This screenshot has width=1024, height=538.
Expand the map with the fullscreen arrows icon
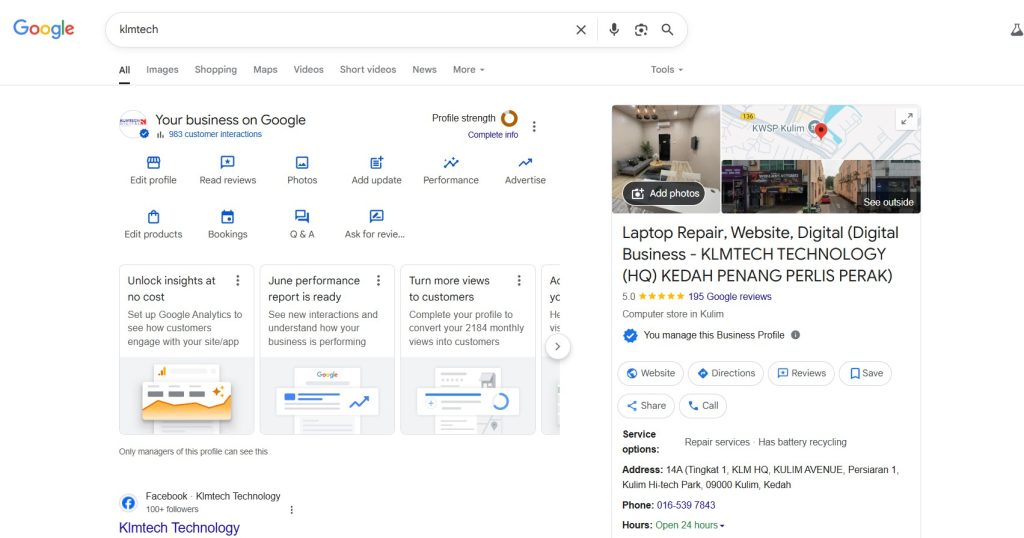coord(907,119)
